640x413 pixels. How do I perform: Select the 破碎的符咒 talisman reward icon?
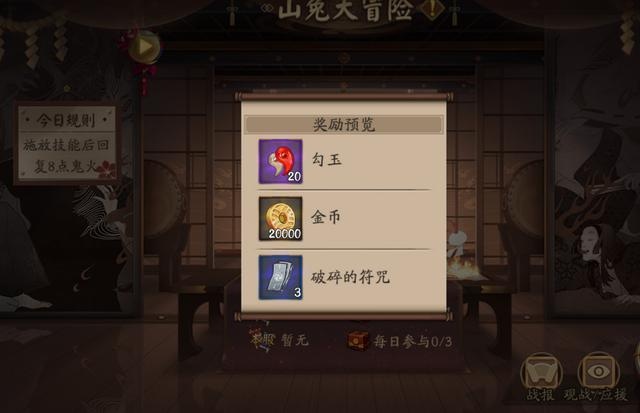(x=280, y=278)
